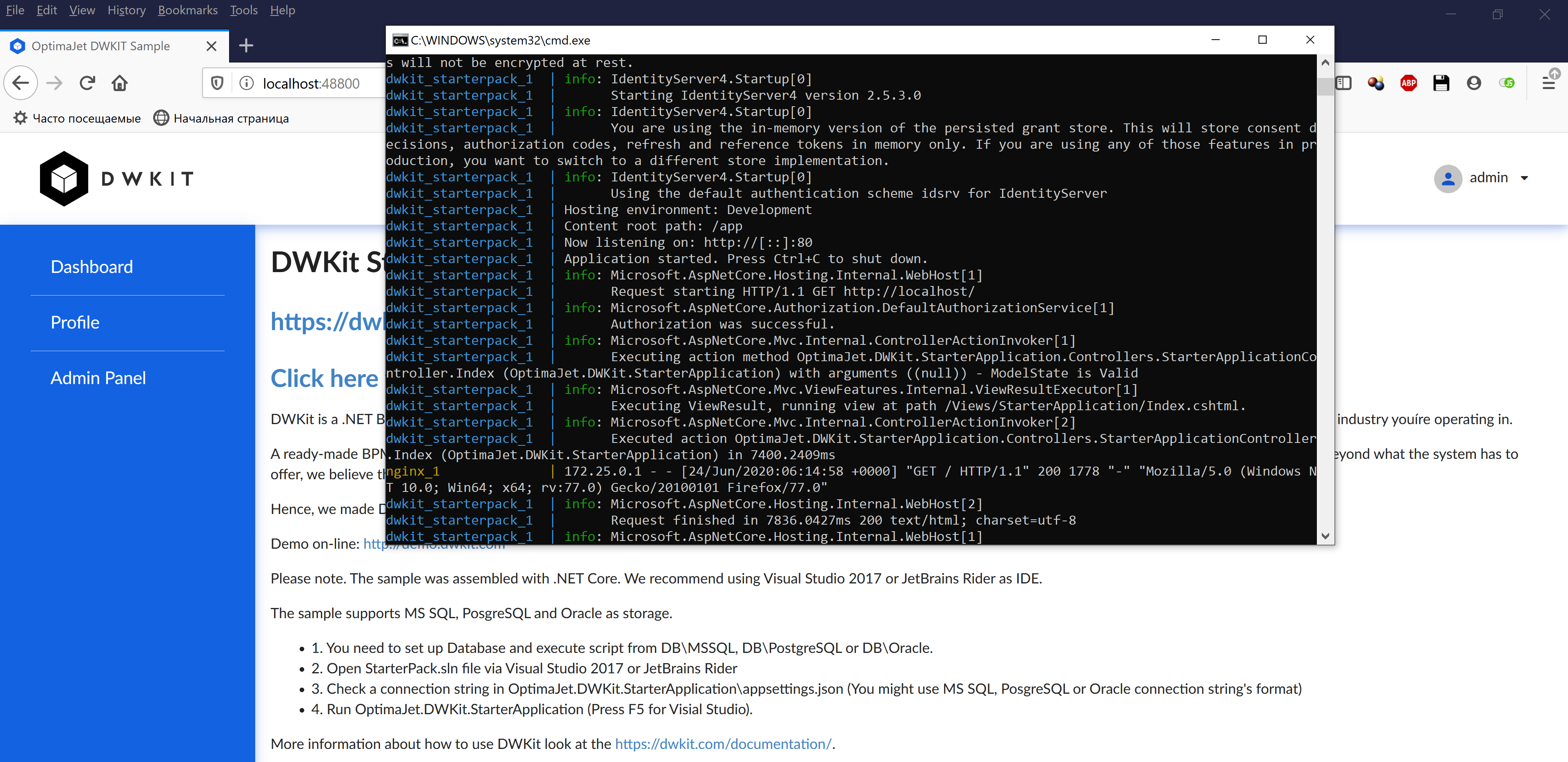Click the colored balls extension icon
The width and height of the screenshot is (1568, 762).
tap(1376, 83)
